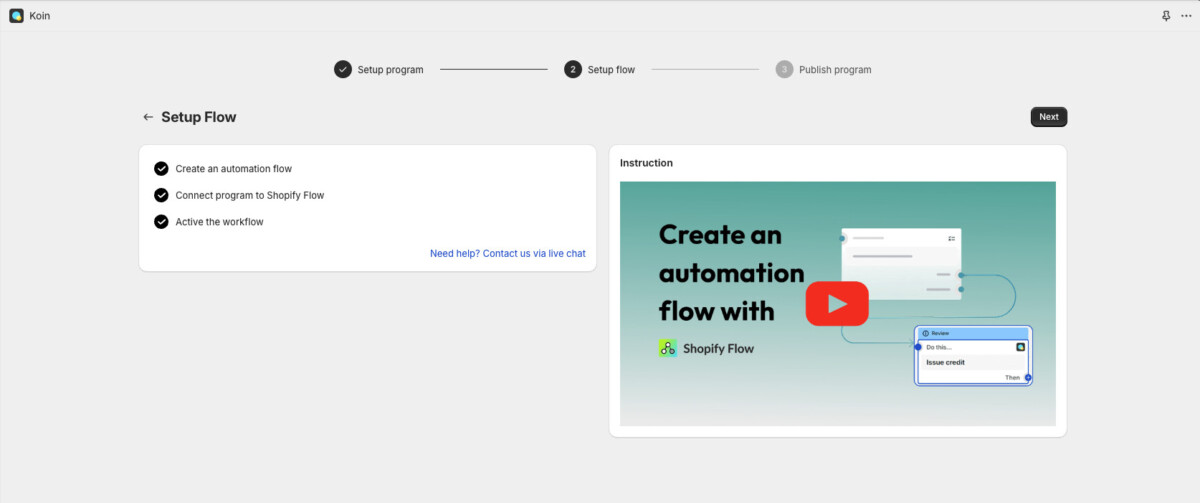Image resolution: width=1200 pixels, height=503 pixels.
Task: Click the Instruction heading
Action: coord(646,163)
